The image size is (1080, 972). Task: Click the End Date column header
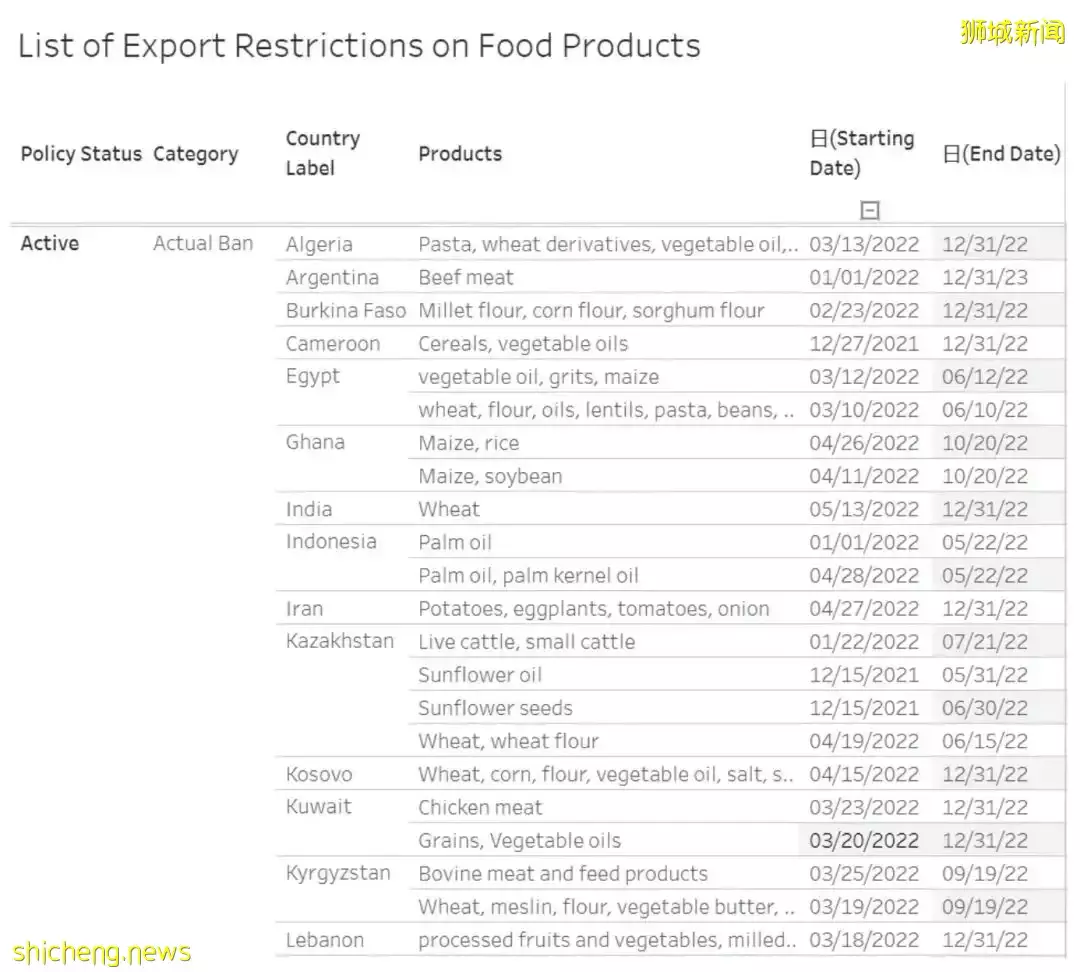tap(1001, 154)
